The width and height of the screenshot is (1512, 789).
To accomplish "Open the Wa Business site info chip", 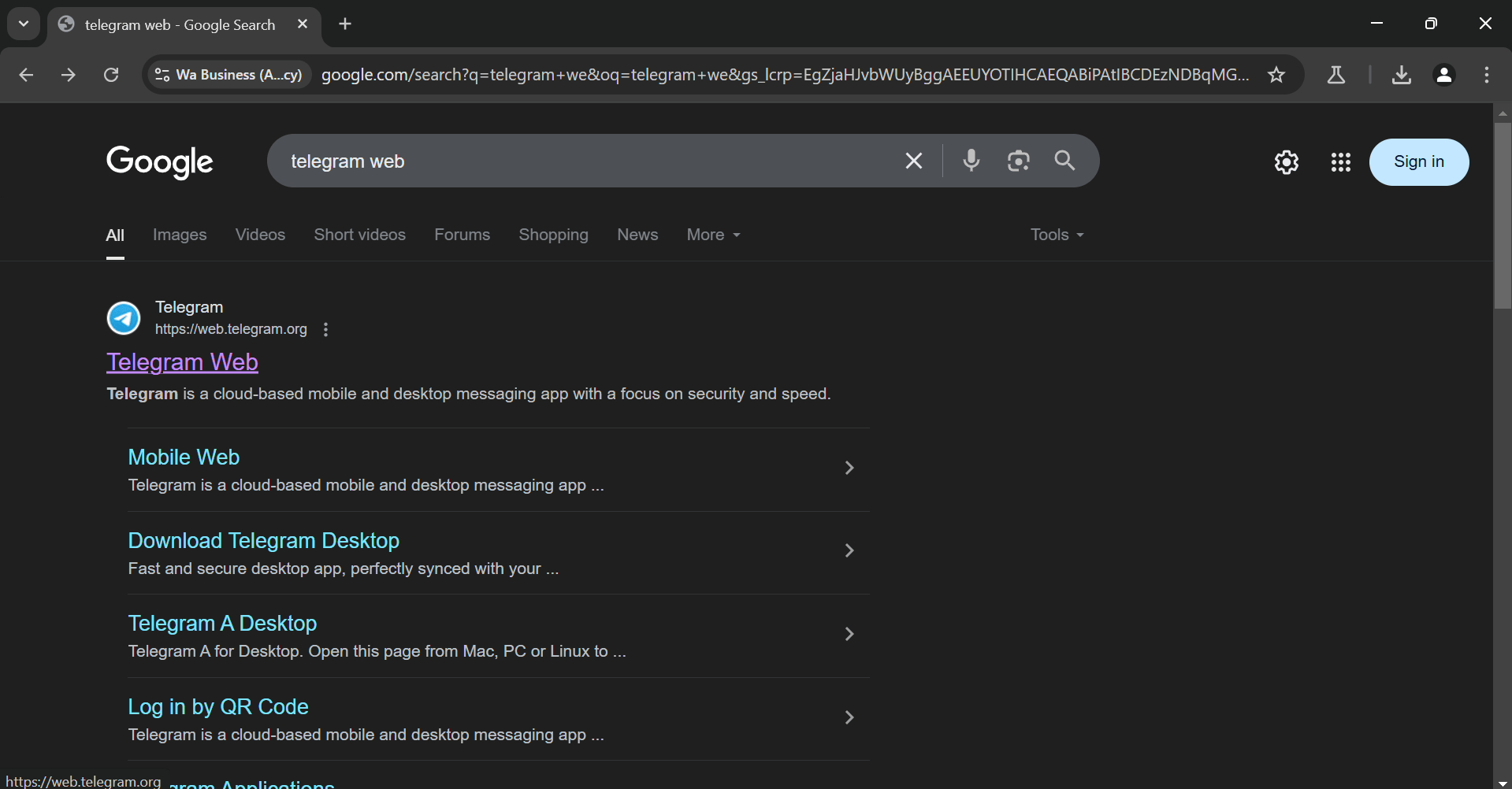I will click(x=228, y=75).
